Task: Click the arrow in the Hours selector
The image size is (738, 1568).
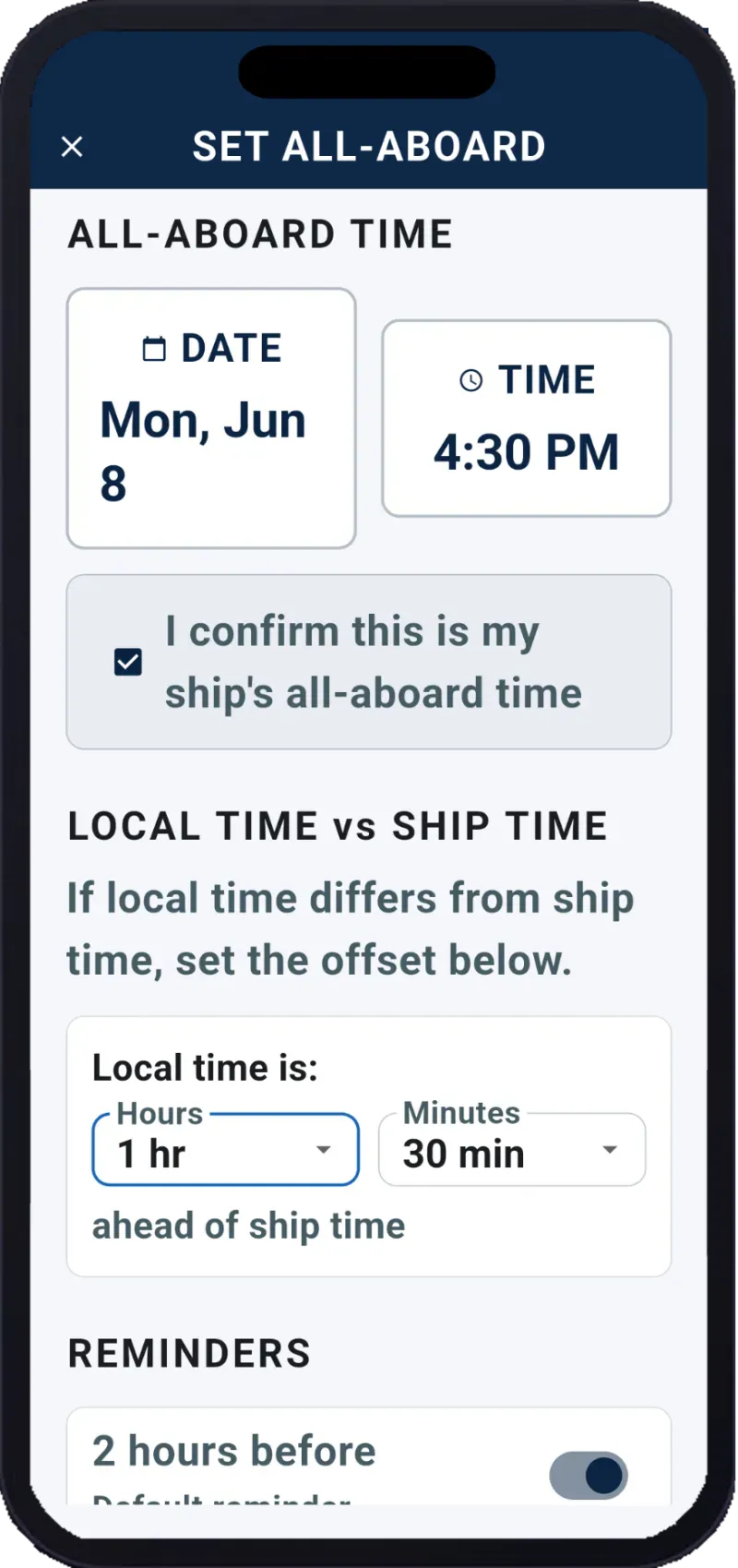Action: [x=323, y=1149]
